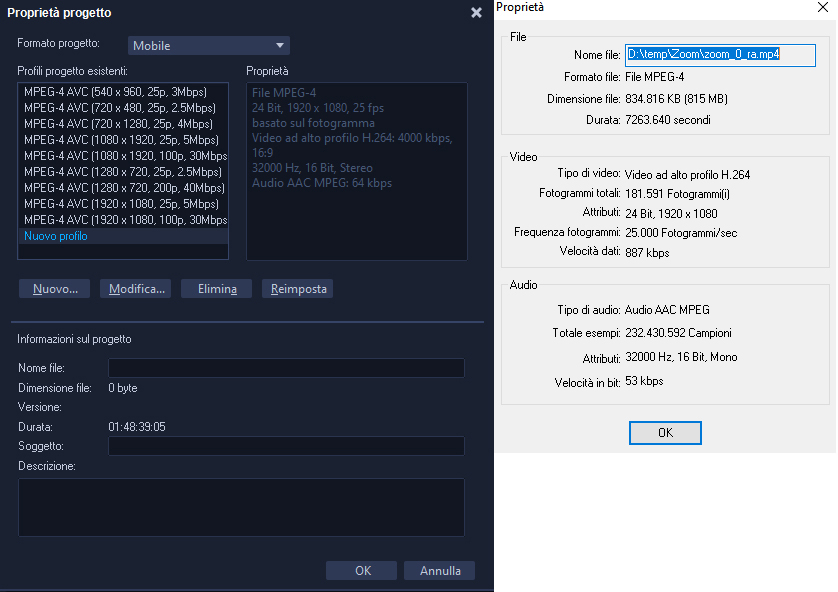Click the 53 kbps audio bitrate value
Viewport: 838px width, 592px height.
point(644,381)
